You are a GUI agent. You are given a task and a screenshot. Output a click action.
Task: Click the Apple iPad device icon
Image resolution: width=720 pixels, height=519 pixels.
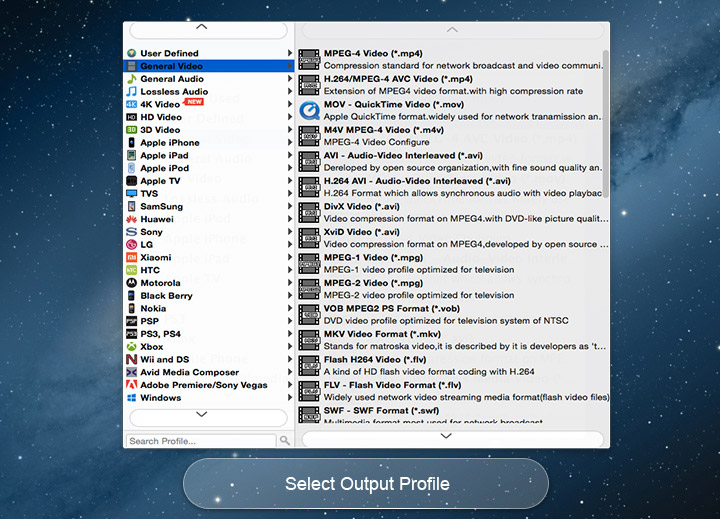pyautogui.click(x=132, y=155)
